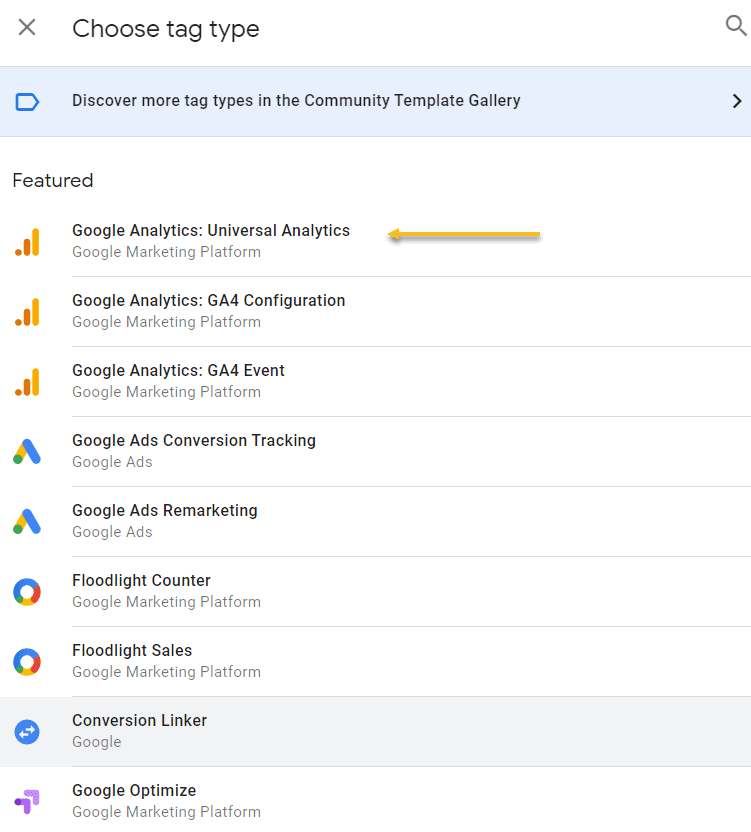Click the Floodlight Counter ring icon
The width and height of the screenshot is (751, 832).
point(27,592)
